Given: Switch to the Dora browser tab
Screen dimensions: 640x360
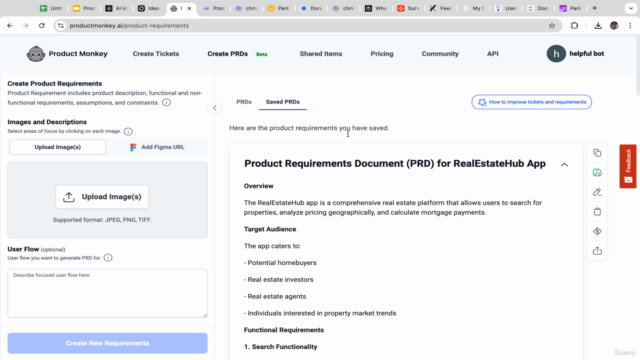Looking at the screenshot, I should (312, 8).
